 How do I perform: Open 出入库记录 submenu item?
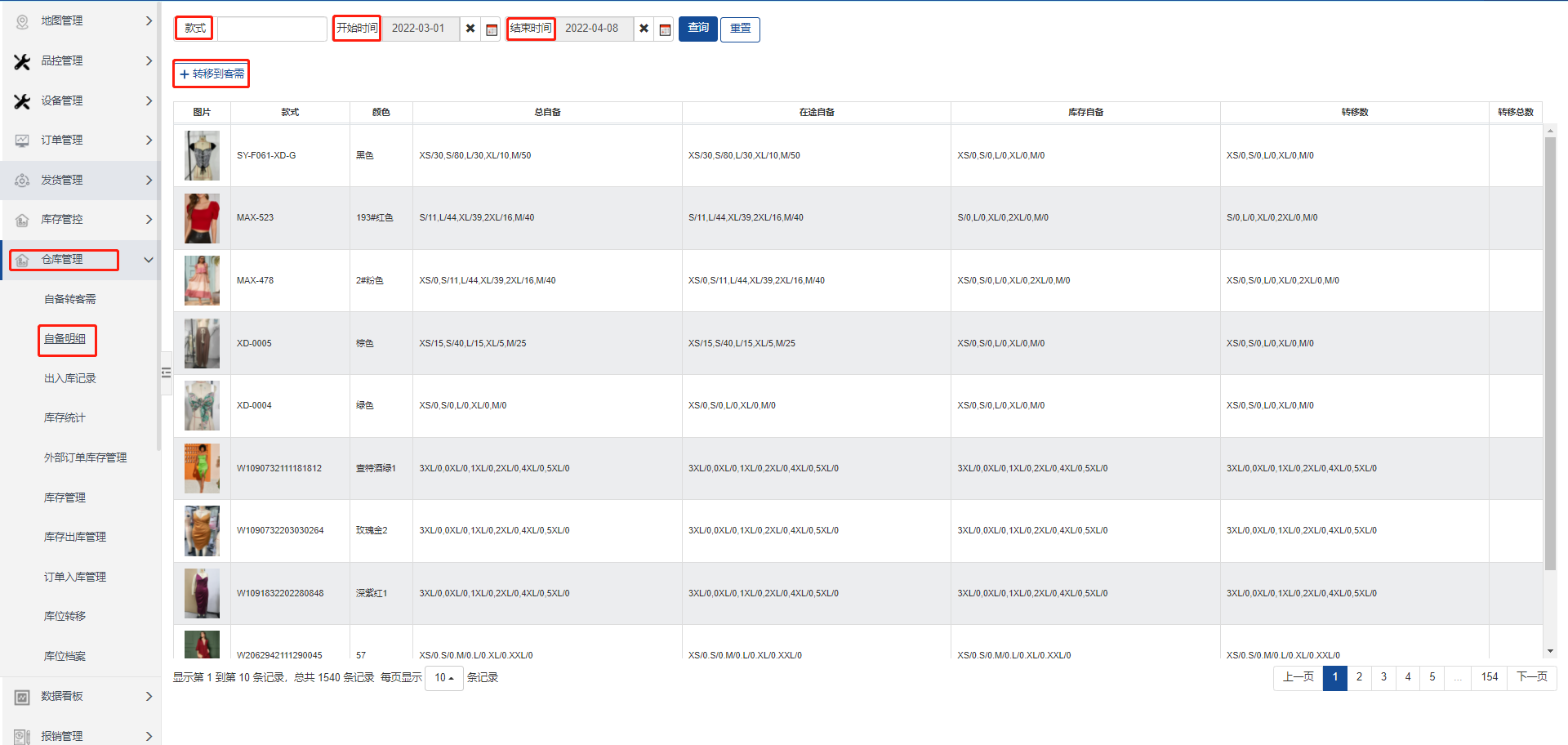(70, 379)
